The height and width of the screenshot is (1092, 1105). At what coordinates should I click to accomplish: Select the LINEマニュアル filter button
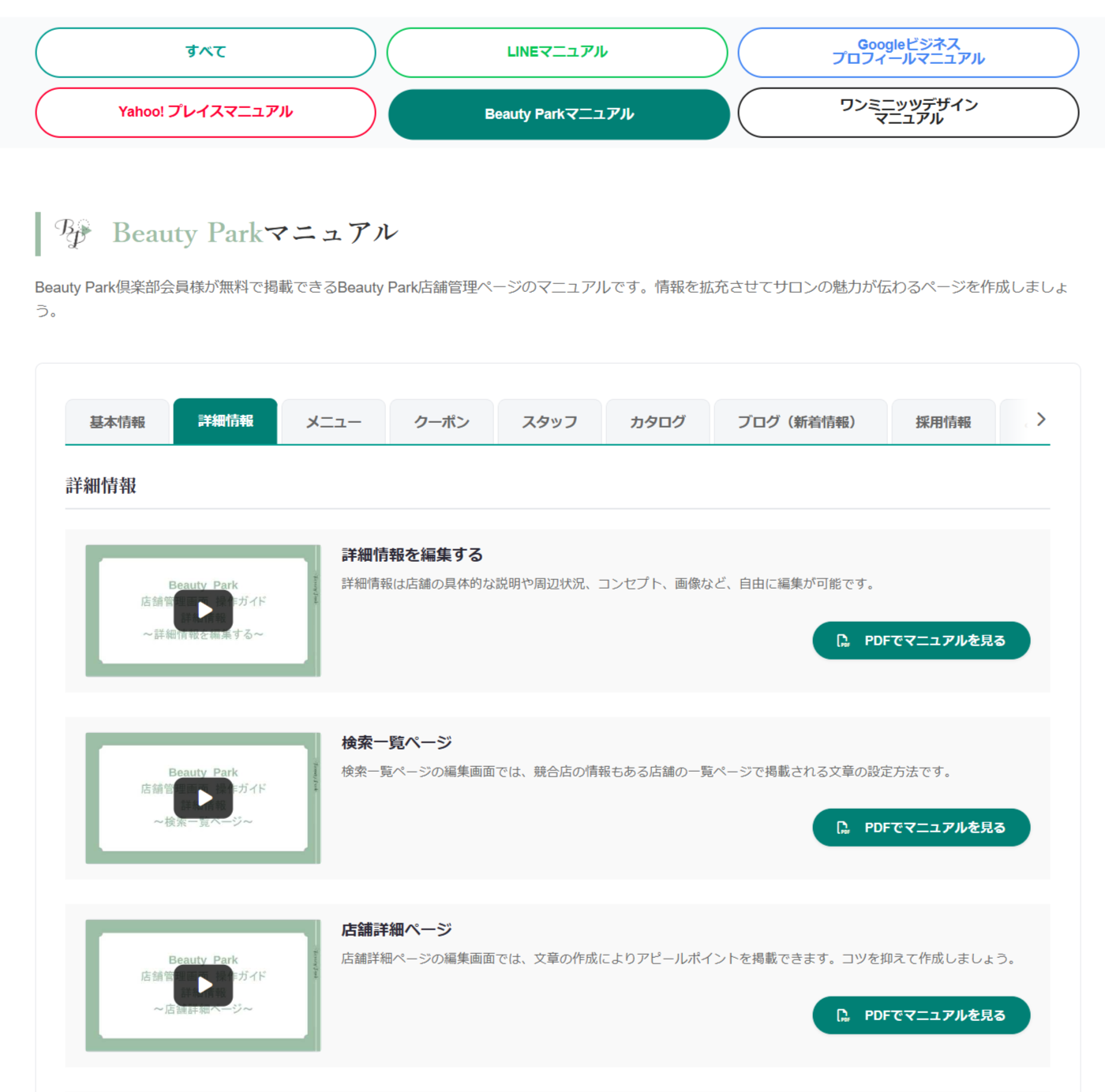pos(557,52)
